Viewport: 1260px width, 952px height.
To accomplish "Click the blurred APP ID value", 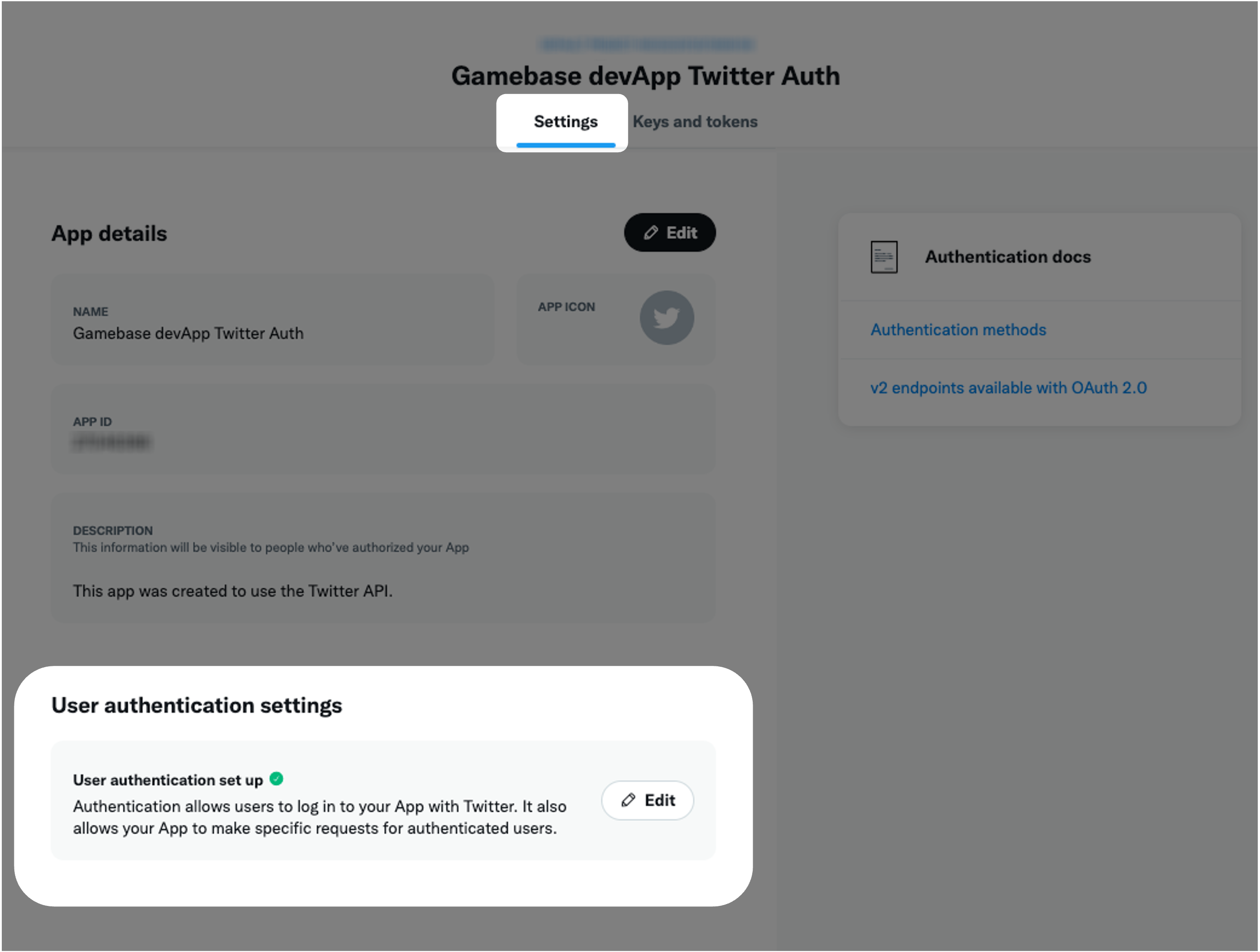I will (x=111, y=442).
